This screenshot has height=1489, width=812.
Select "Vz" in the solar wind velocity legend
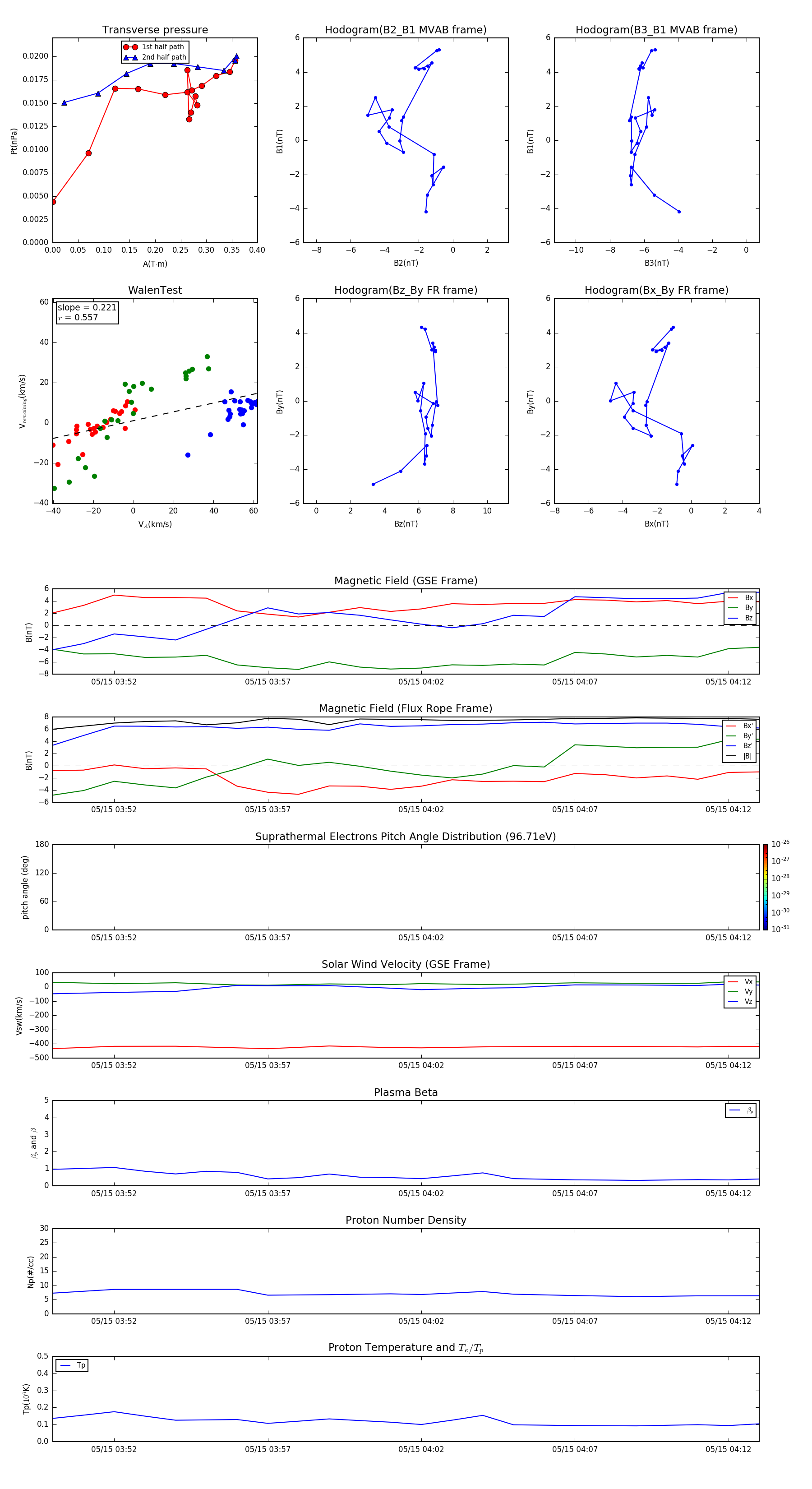coord(740,1001)
